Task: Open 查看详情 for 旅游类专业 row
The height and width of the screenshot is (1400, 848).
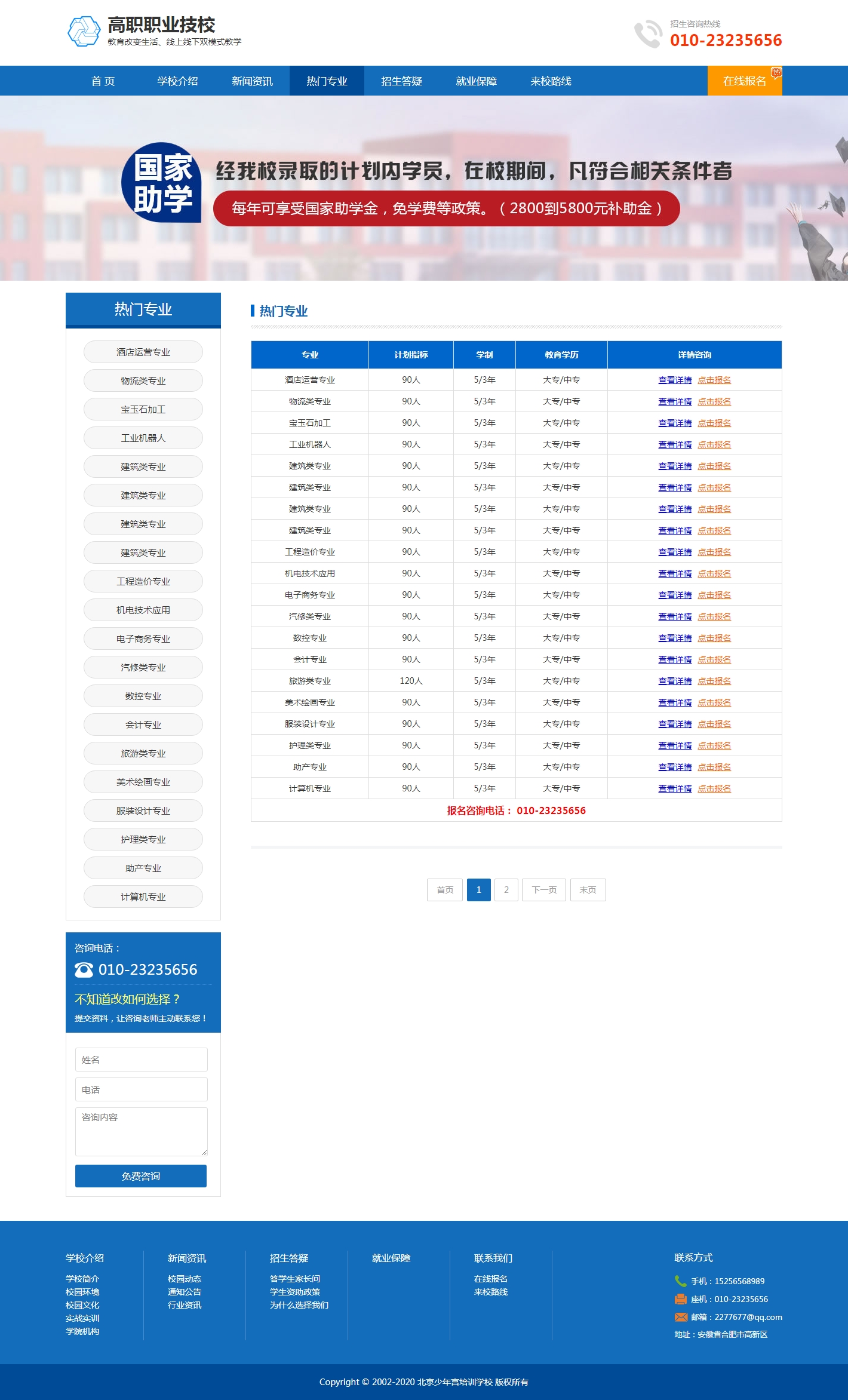Action: [675, 681]
